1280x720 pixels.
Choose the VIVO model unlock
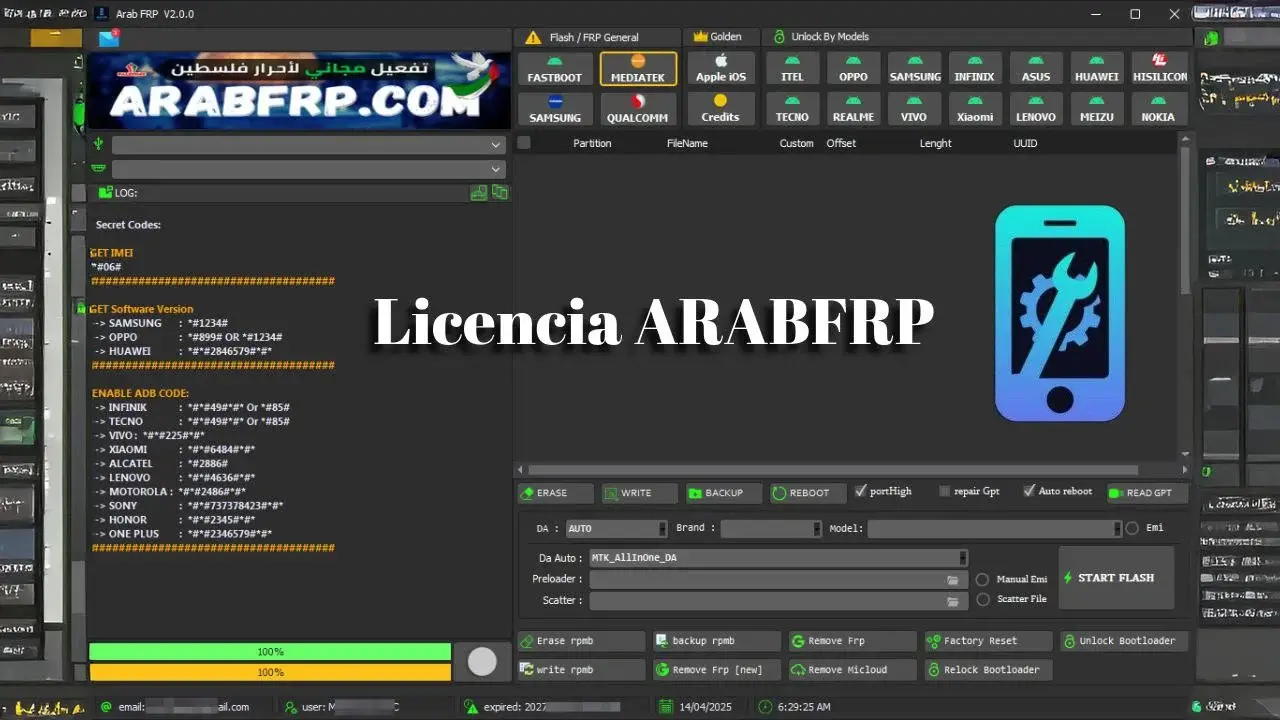point(915,109)
